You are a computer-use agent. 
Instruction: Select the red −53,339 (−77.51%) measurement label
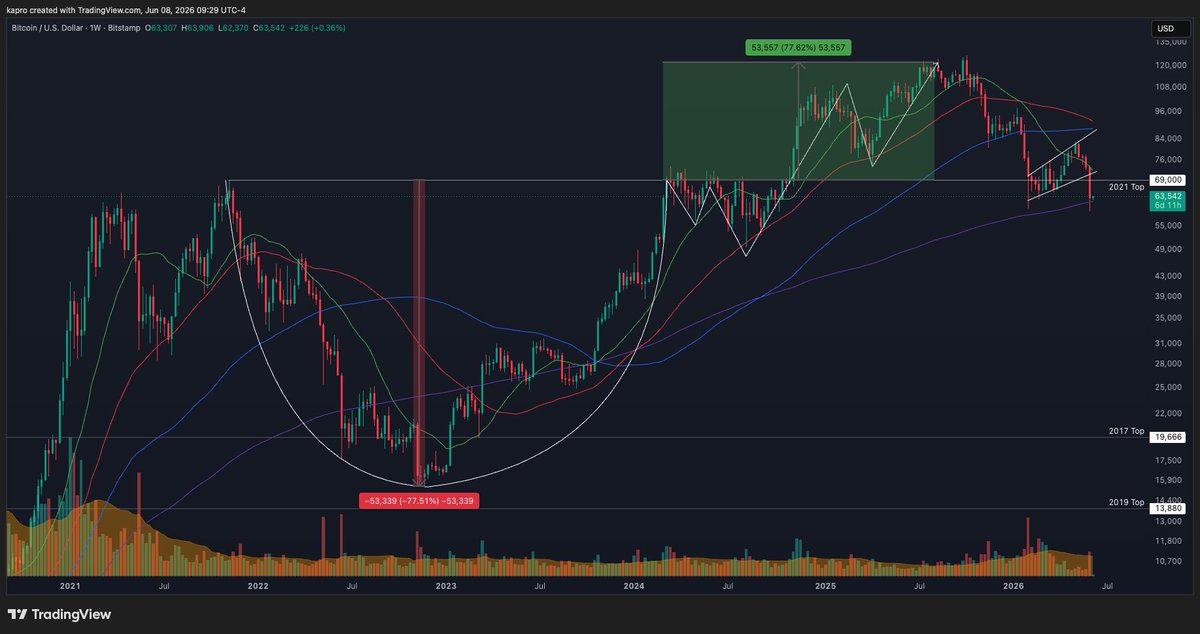click(x=420, y=500)
